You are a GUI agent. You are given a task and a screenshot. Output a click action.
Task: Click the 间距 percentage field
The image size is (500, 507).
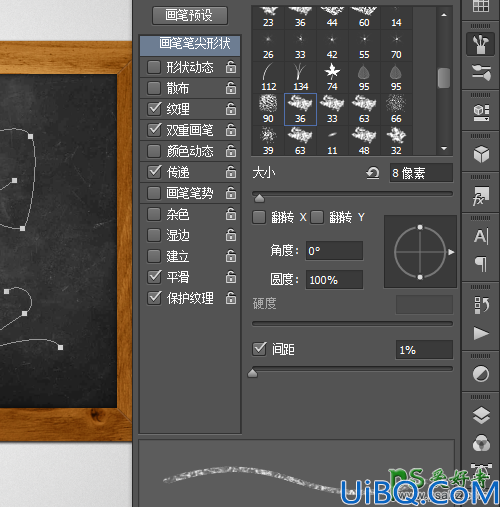click(424, 350)
